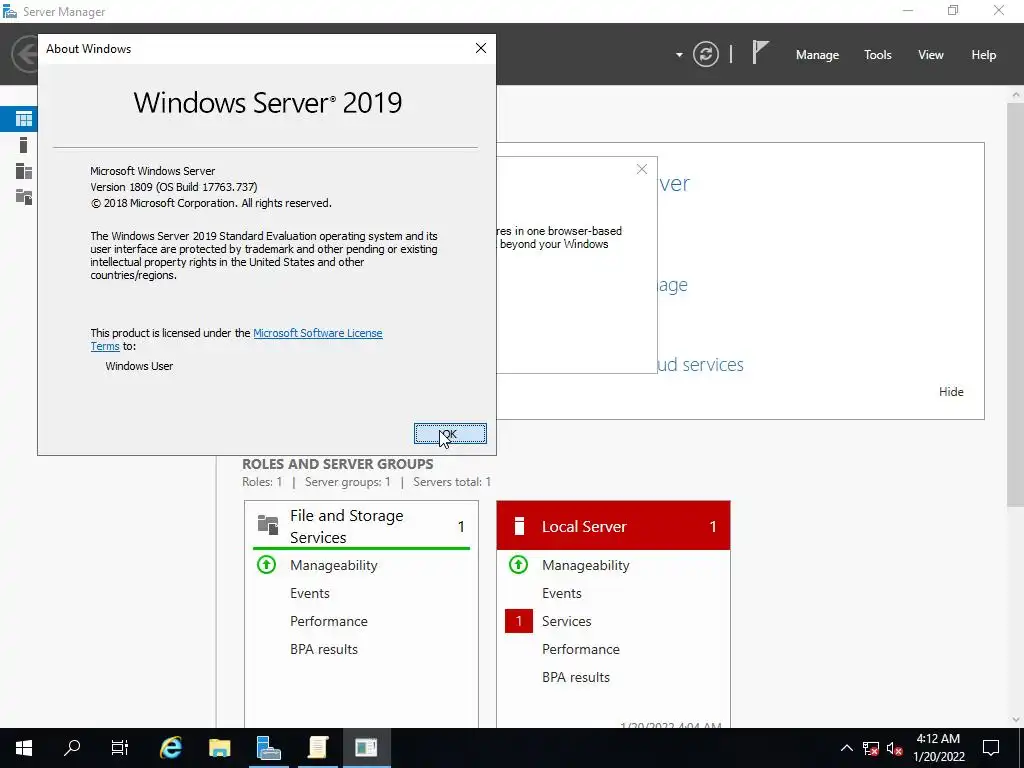Image resolution: width=1024 pixels, height=768 pixels.
Task: Switch to Server Manager taskbar icon
Action: pos(268,747)
